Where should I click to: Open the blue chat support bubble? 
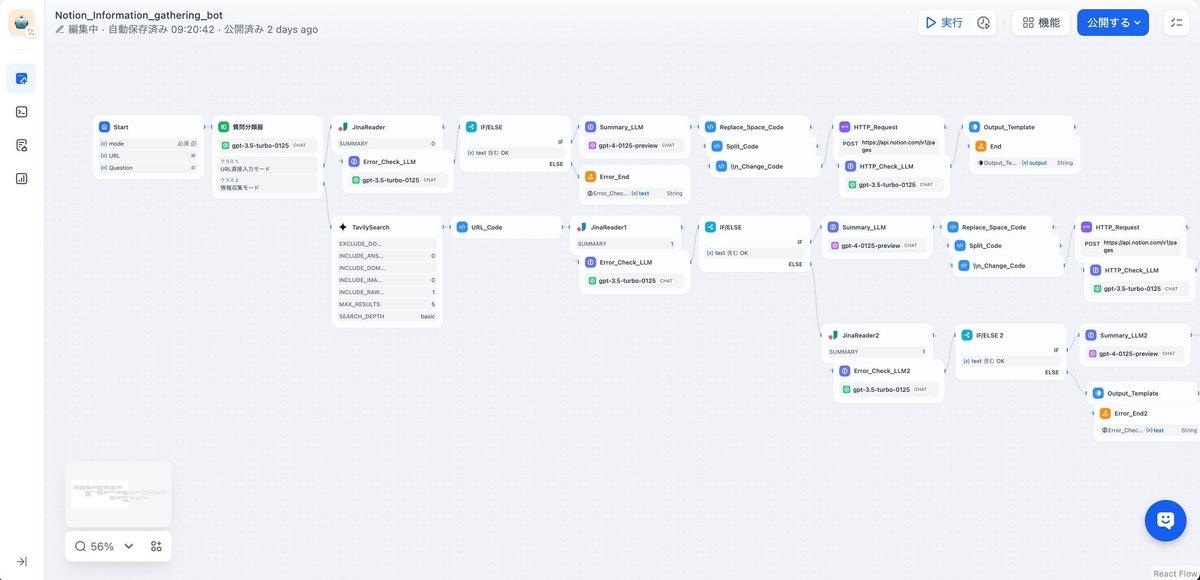click(1165, 521)
